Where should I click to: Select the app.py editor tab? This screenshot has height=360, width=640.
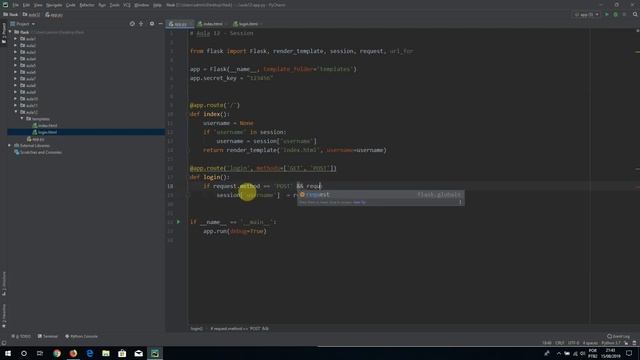coord(179,24)
